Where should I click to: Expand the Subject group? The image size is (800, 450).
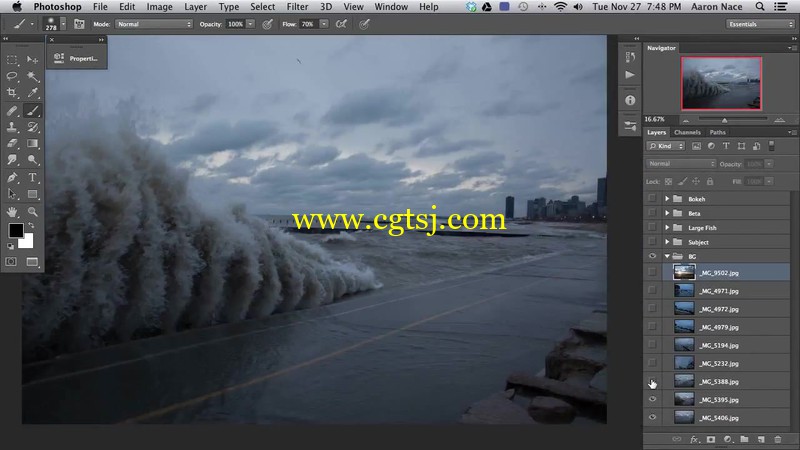667,242
